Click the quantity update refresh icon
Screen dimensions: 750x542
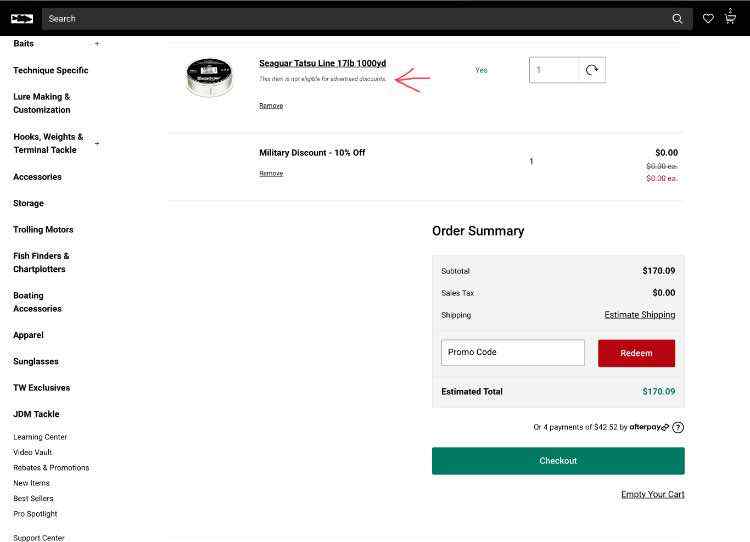(x=592, y=70)
